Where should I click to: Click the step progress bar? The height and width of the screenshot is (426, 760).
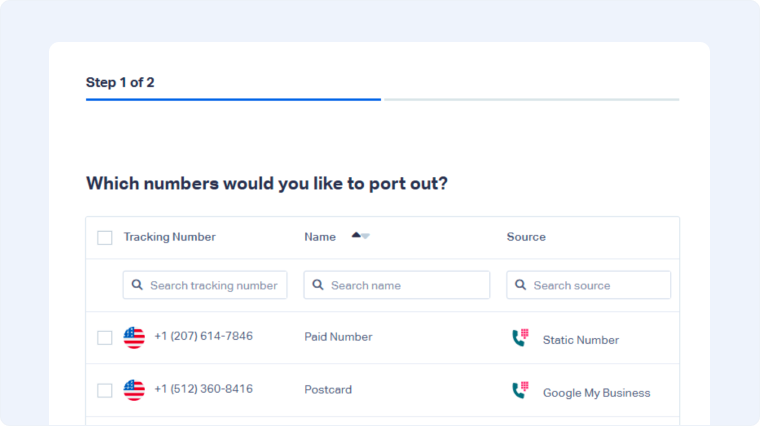click(x=382, y=100)
